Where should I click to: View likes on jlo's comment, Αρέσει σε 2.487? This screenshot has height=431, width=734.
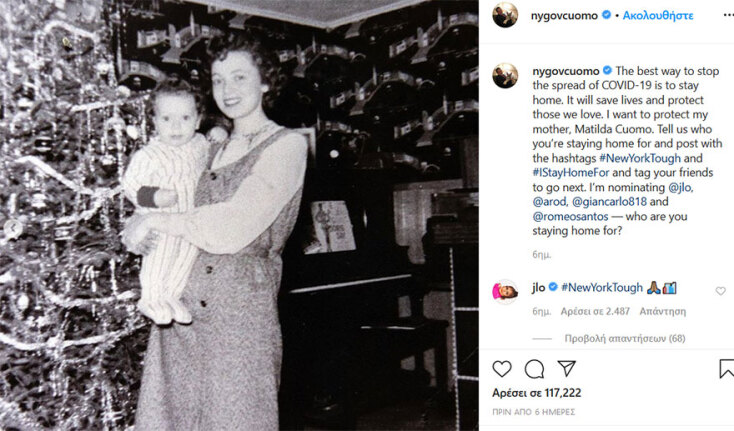pyautogui.click(x=595, y=311)
